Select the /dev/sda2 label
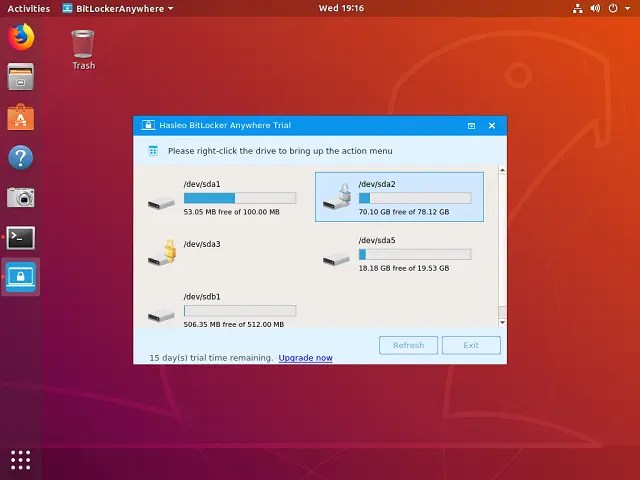This screenshot has width=640, height=480. point(377,184)
